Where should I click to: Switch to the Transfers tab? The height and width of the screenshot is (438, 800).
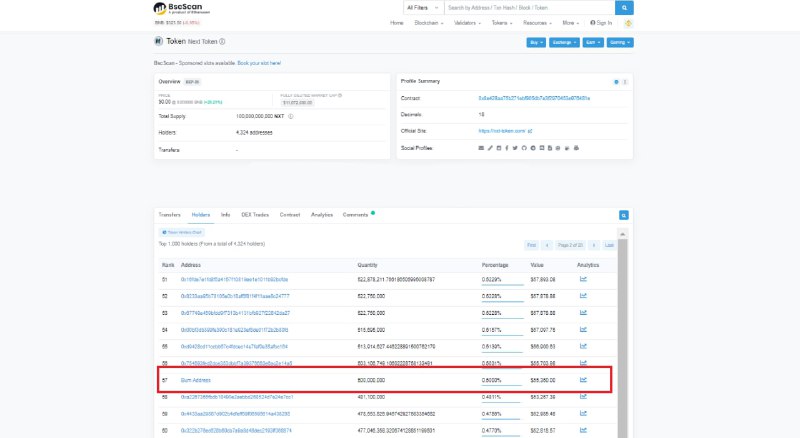pos(169,215)
